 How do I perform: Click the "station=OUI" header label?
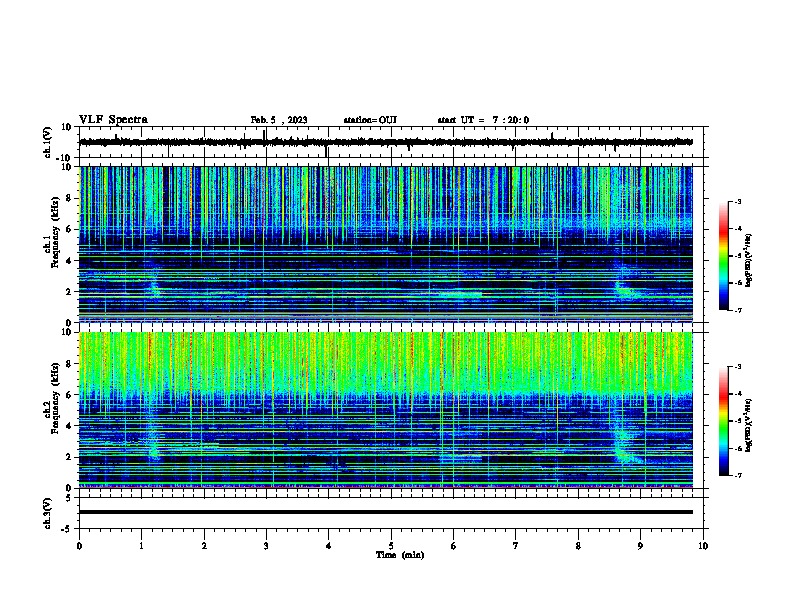click(370, 120)
